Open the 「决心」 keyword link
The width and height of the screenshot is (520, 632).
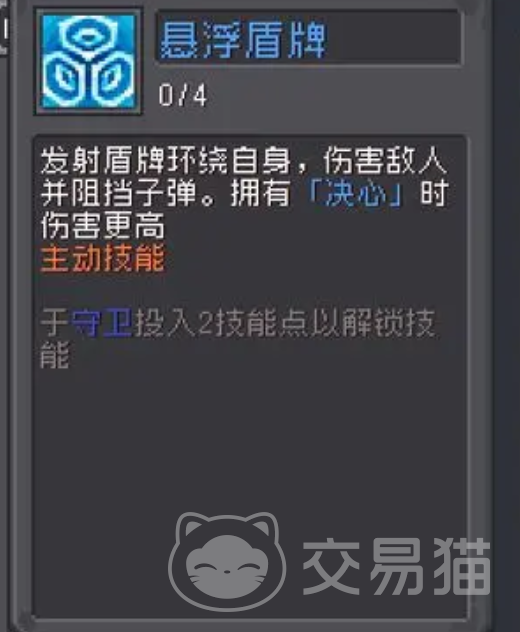(x=355, y=193)
